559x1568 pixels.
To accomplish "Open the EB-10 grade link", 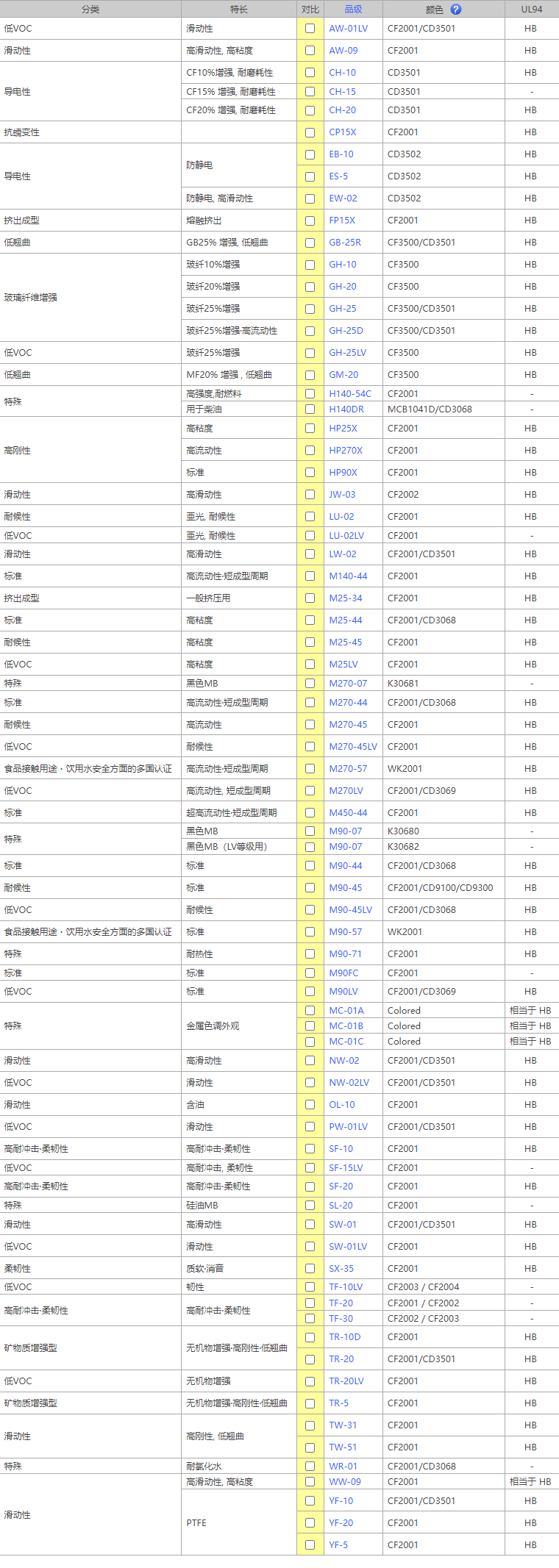I will [341, 154].
